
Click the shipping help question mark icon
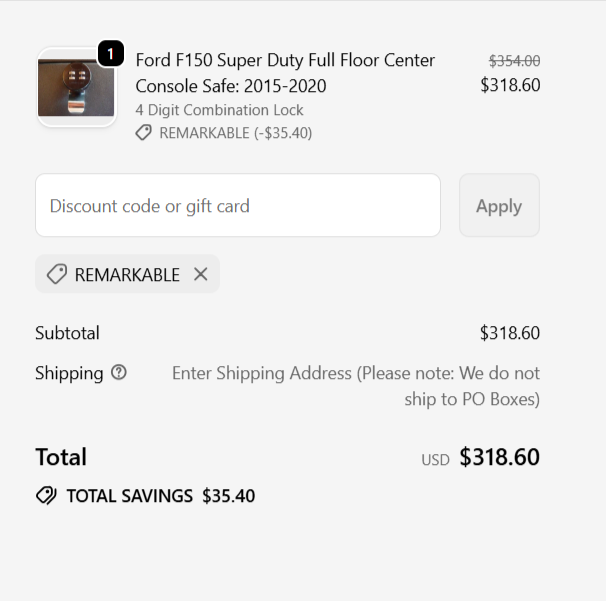[x=119, y=373]
